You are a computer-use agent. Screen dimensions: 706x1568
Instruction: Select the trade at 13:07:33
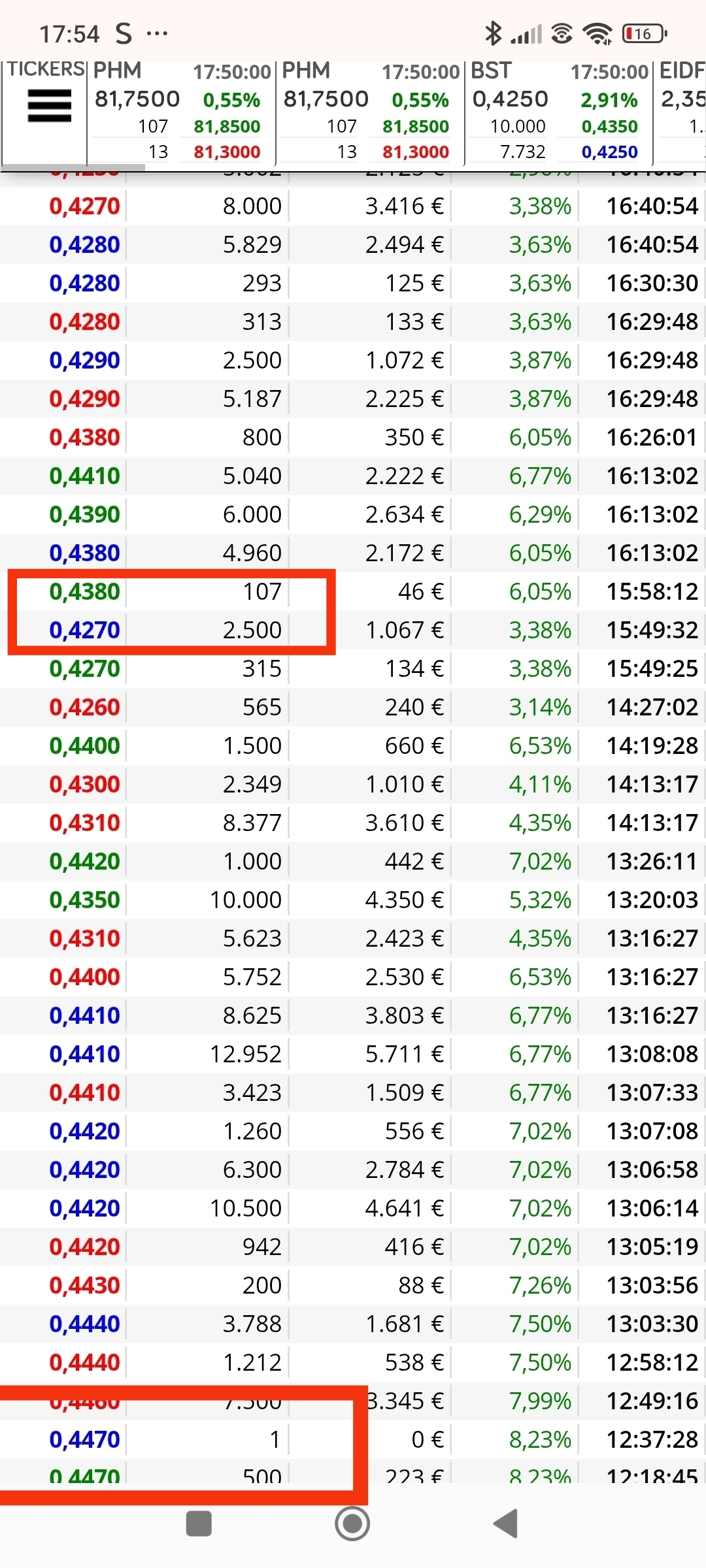click(353, 1092)
